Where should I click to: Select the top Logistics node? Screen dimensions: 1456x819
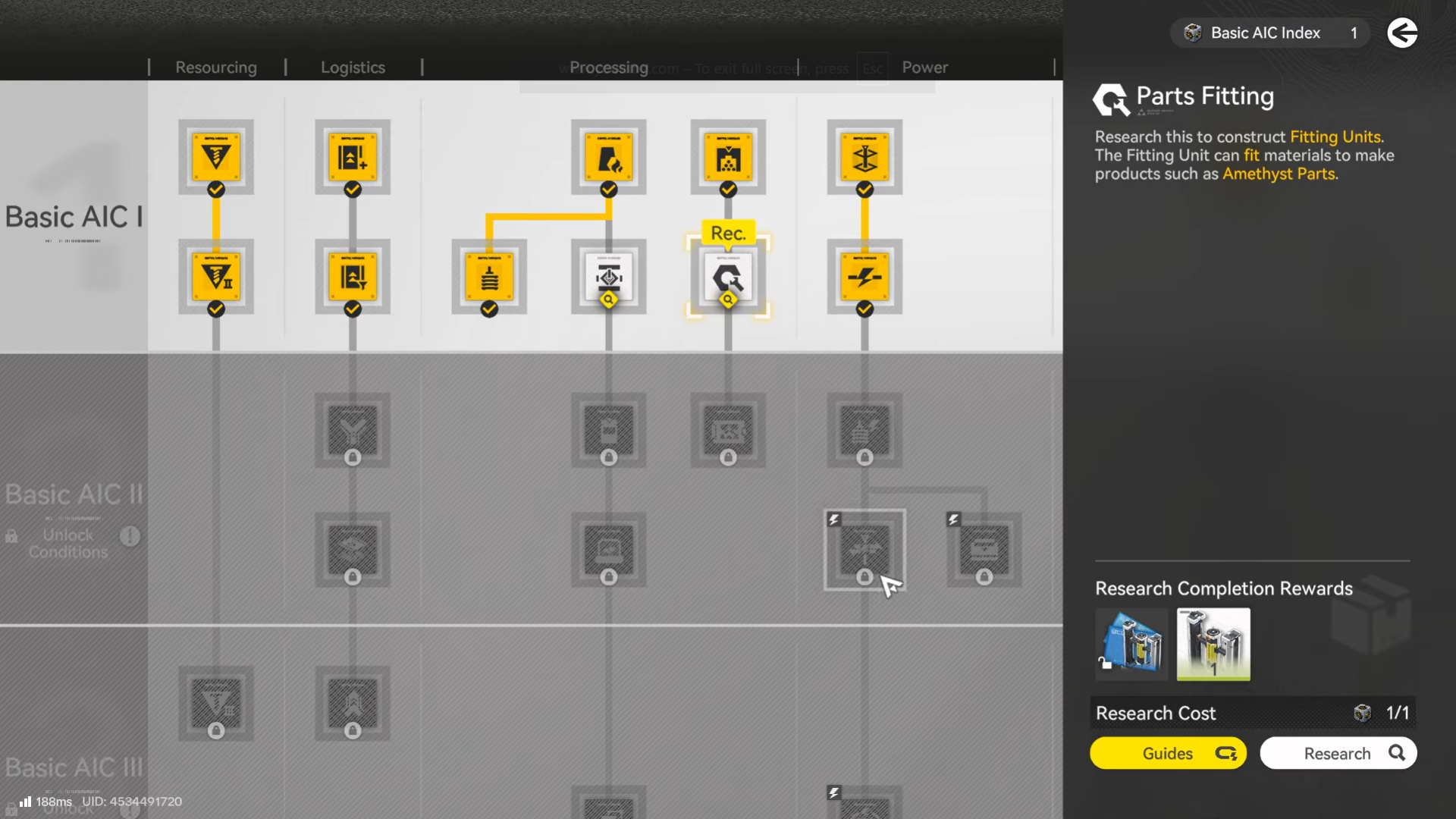pos(353,157)
